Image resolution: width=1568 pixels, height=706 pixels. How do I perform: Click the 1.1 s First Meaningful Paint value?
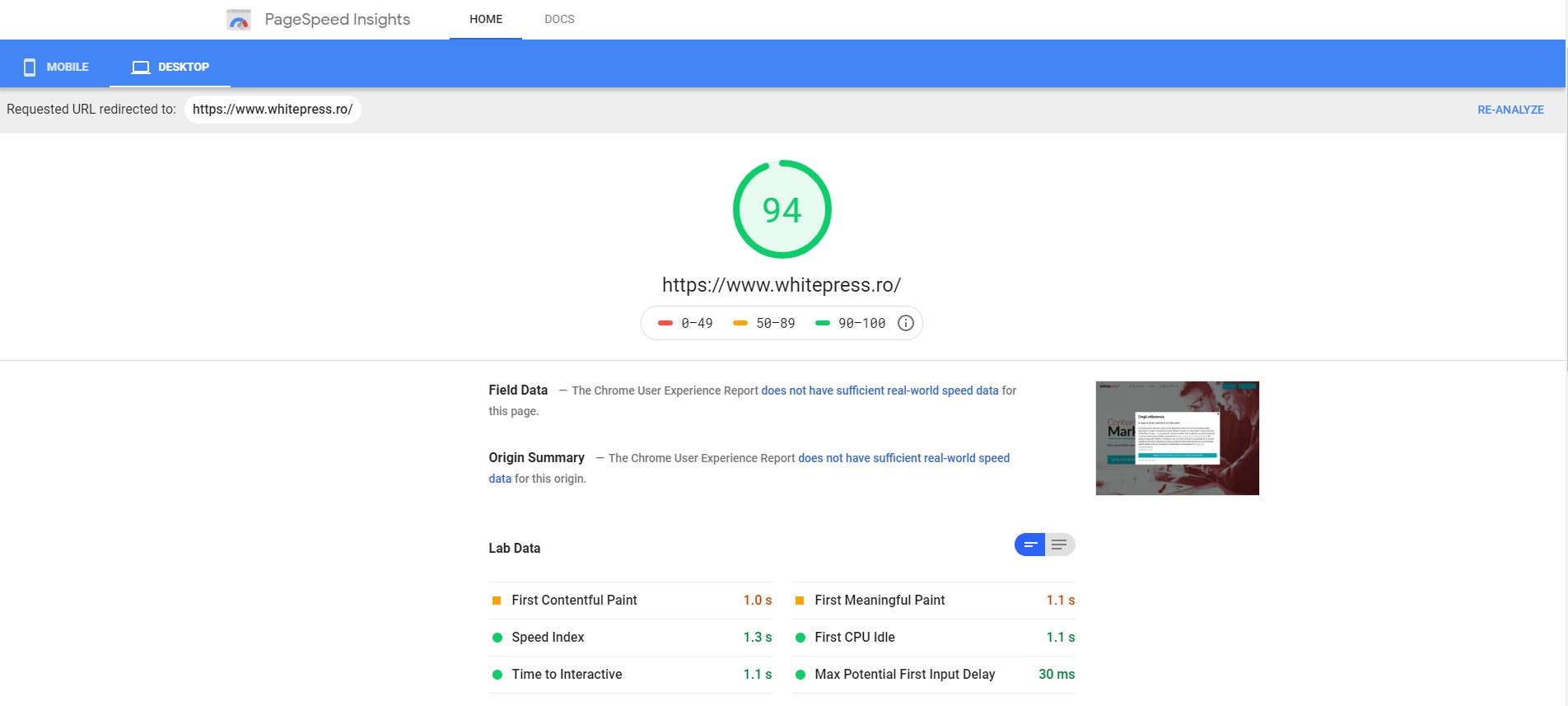[x=1061, y=601]
